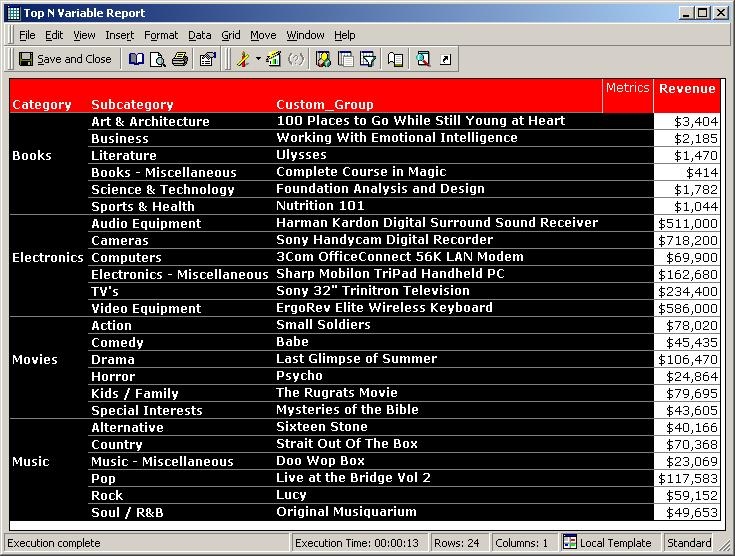Open the Grid menu

click(231, 35)
